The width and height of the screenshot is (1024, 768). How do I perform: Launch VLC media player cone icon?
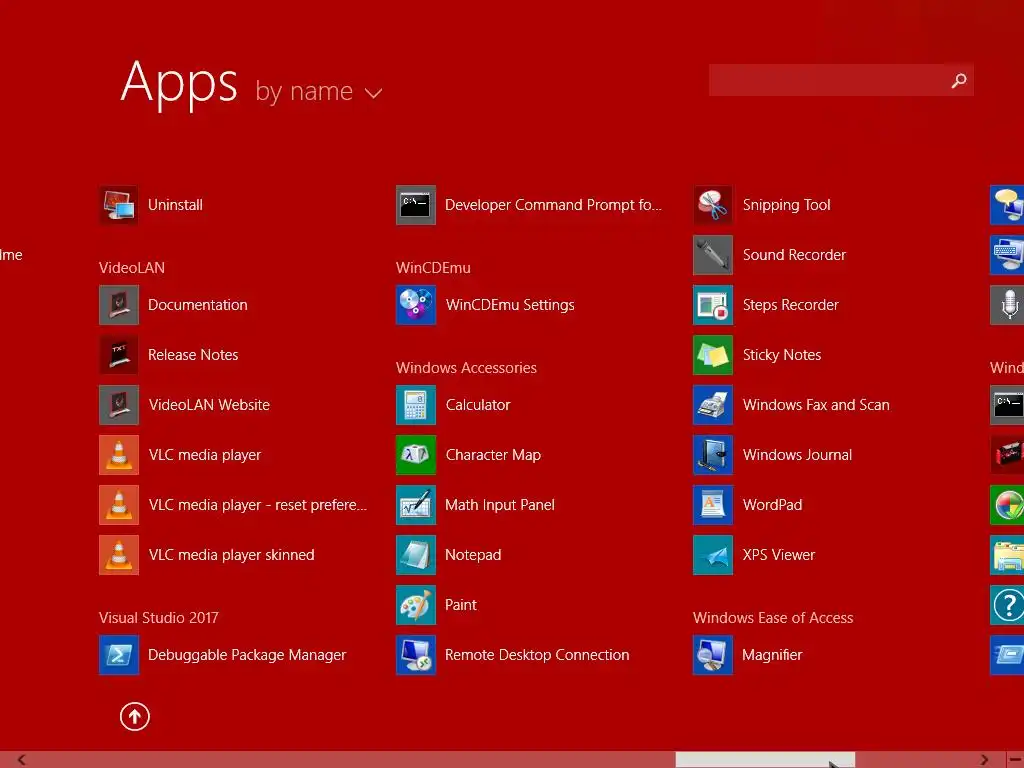tap(118, 455)
